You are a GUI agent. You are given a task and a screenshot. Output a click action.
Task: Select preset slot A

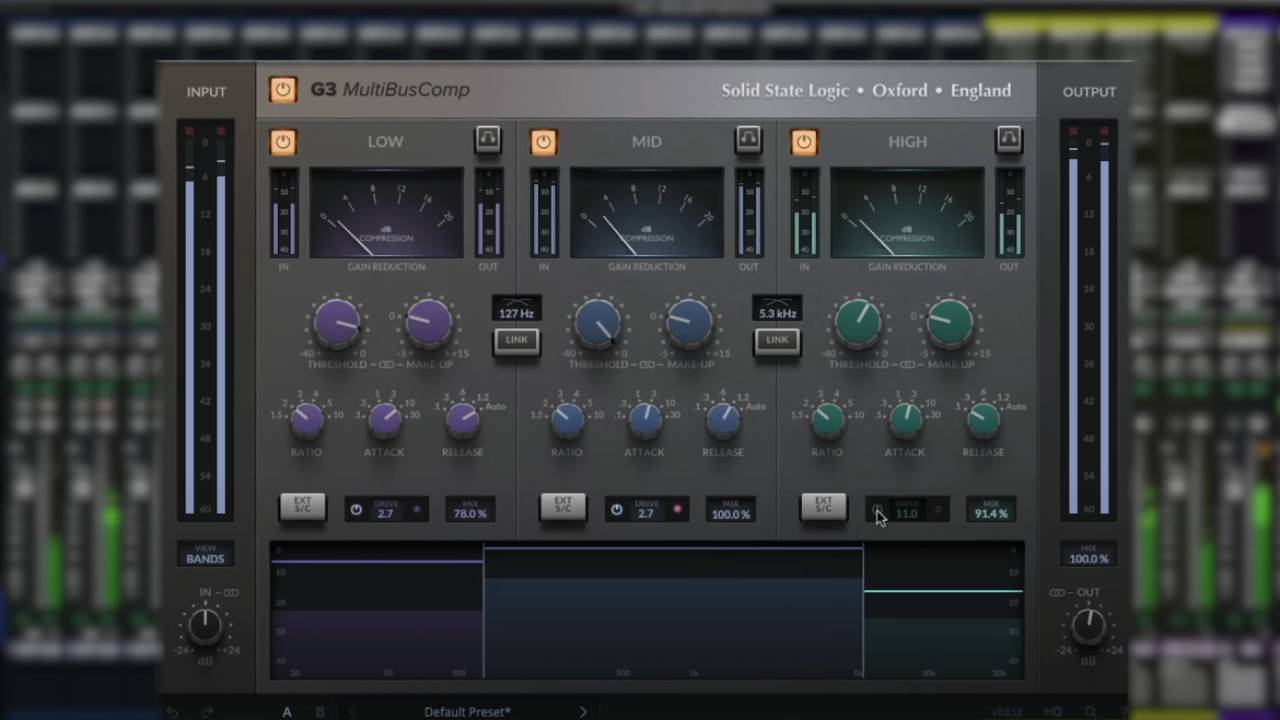point(287,711)
